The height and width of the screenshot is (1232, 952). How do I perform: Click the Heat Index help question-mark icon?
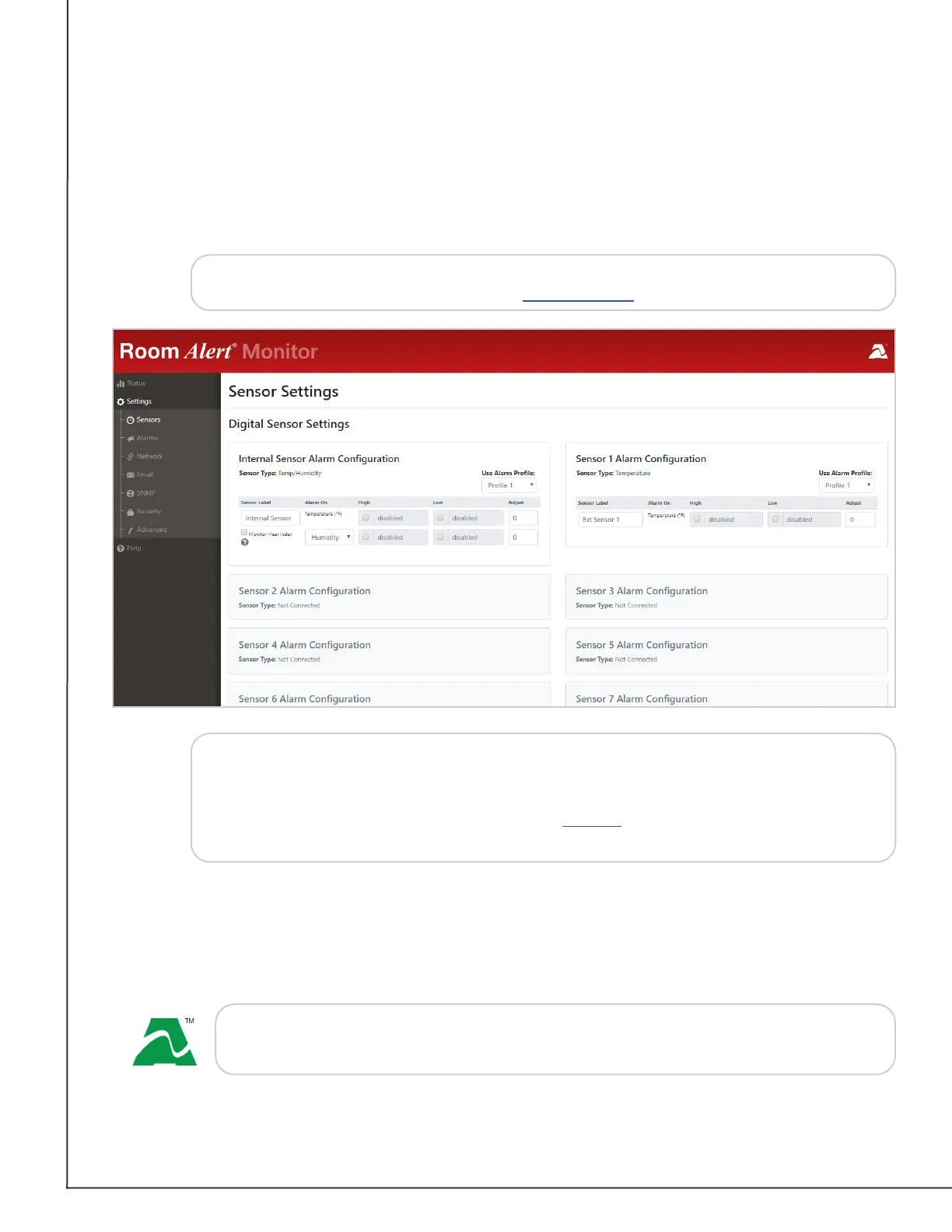pyautogui.click(x=244, y=542)
